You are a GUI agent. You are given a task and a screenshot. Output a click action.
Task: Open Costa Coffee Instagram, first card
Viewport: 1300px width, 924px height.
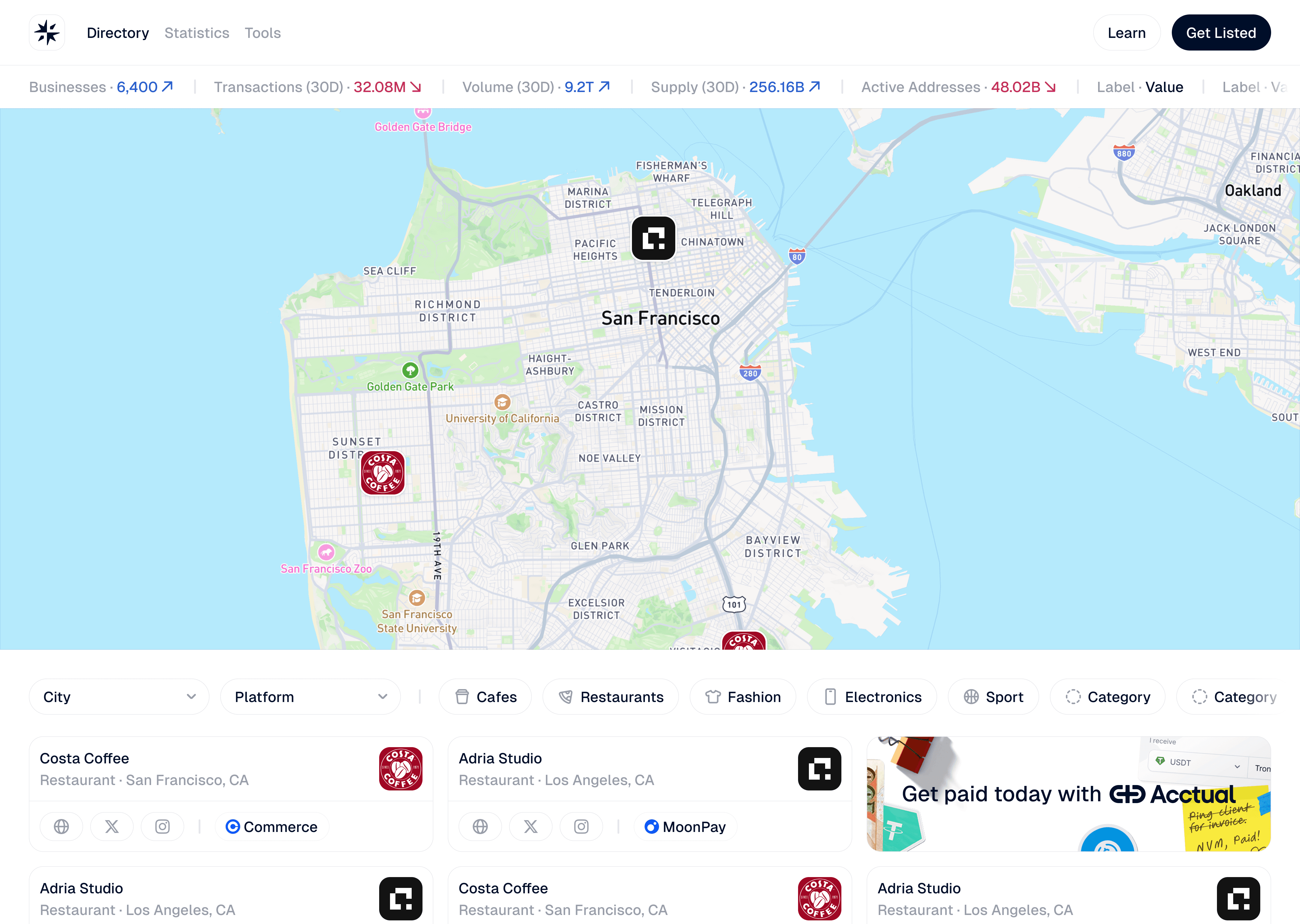(x=163, y=826)
